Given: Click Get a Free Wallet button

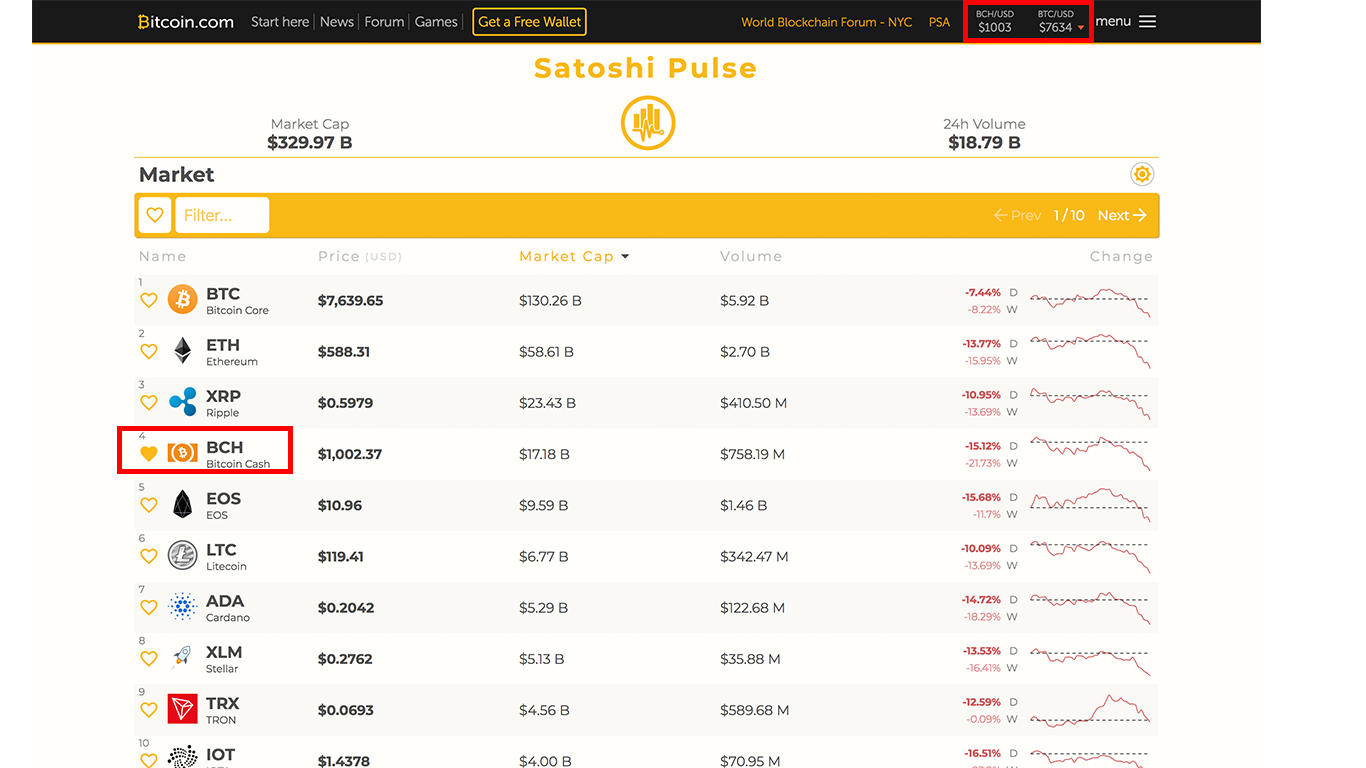Looking at the screenshot, I should [529, 22].
